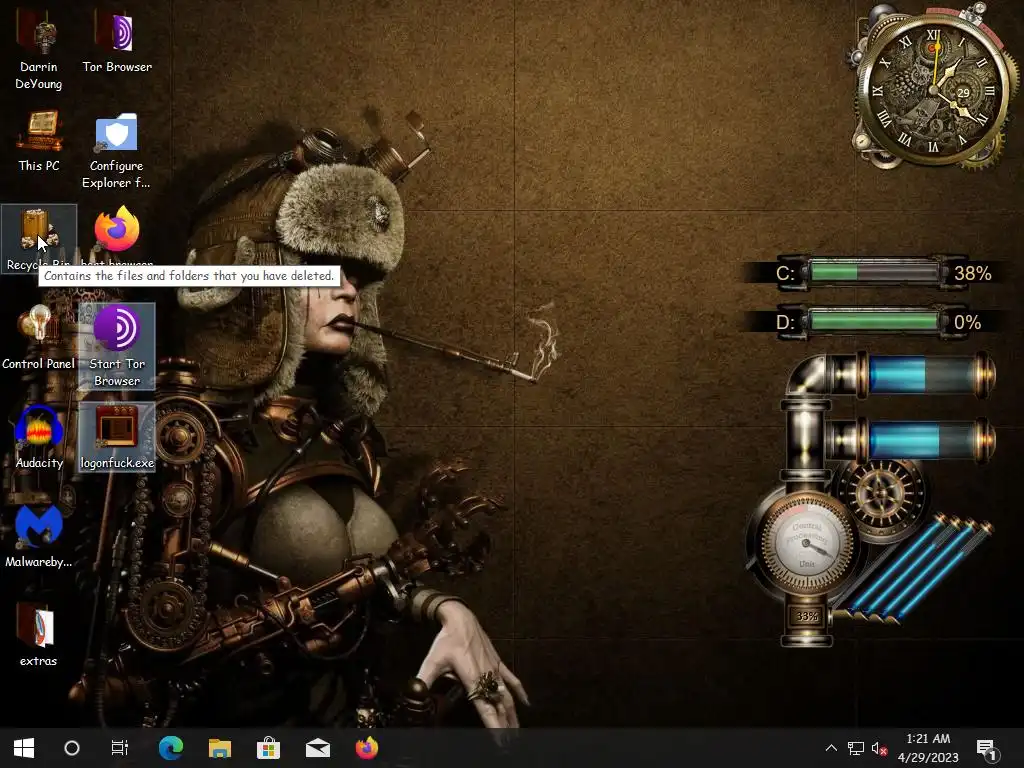Click the 33% CPU readout plate
The image size is (1024, 768).
click(x=807, y=616)
